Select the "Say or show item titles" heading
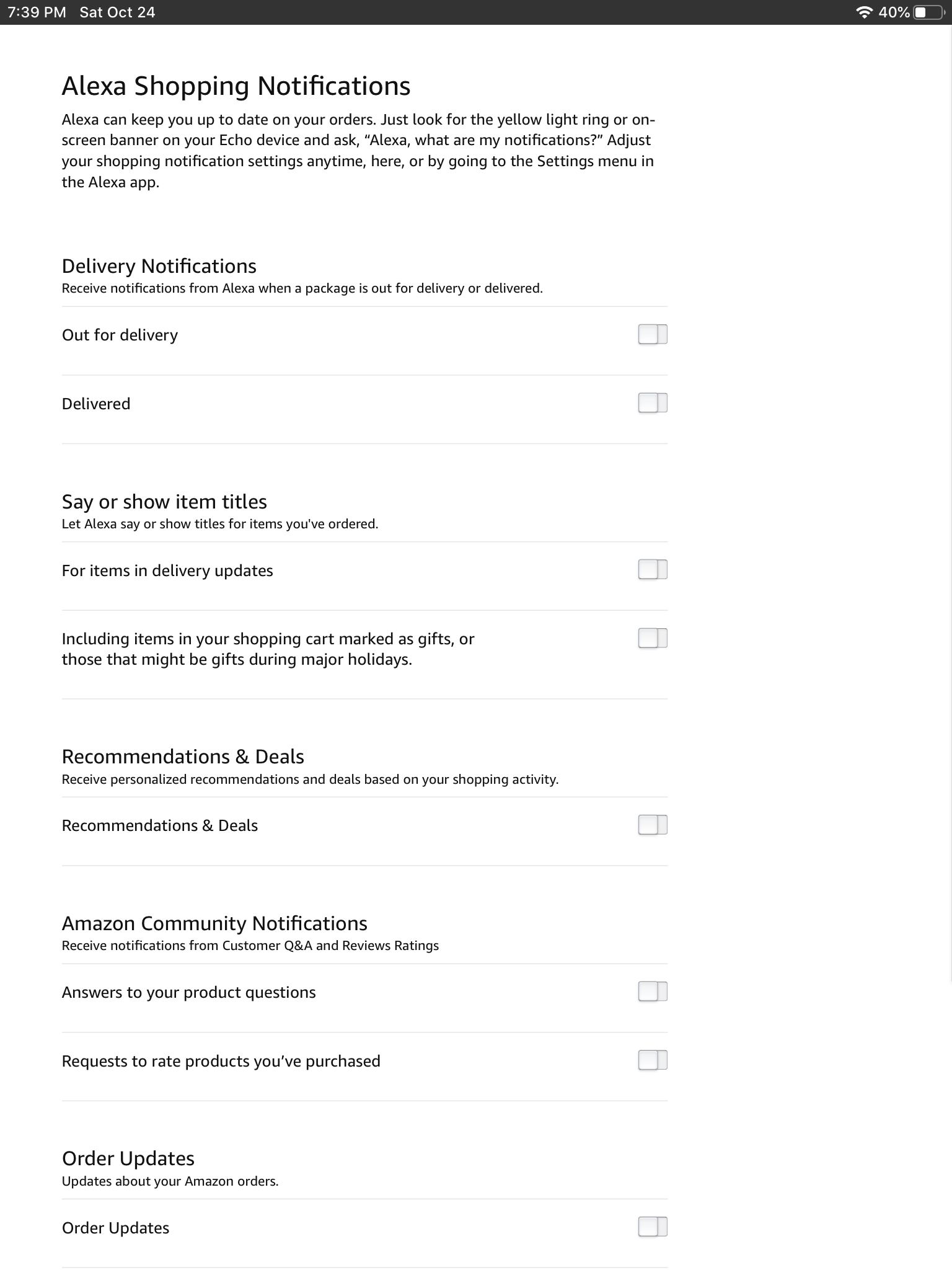The width and height of the screenshot is (952, 1270). pos(164,501)
